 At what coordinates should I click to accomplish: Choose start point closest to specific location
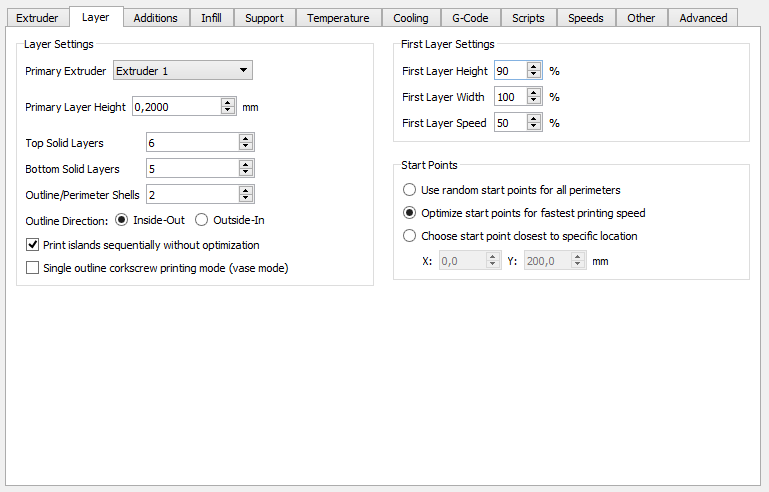pyautogui.click(x=409, y=236)
